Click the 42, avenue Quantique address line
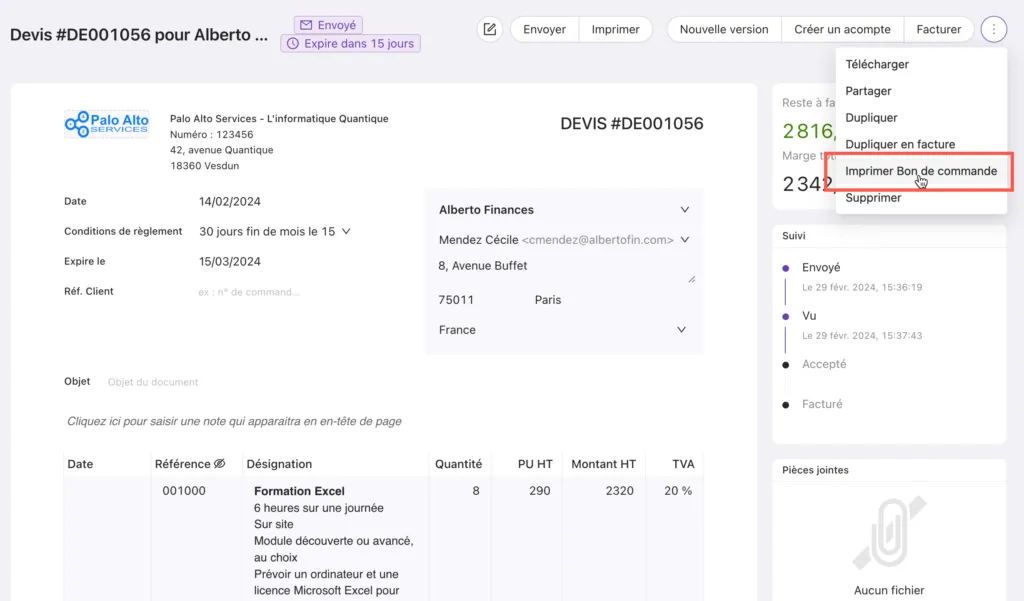This screenshot has width=1024, height=601. (x=221, y=150)
